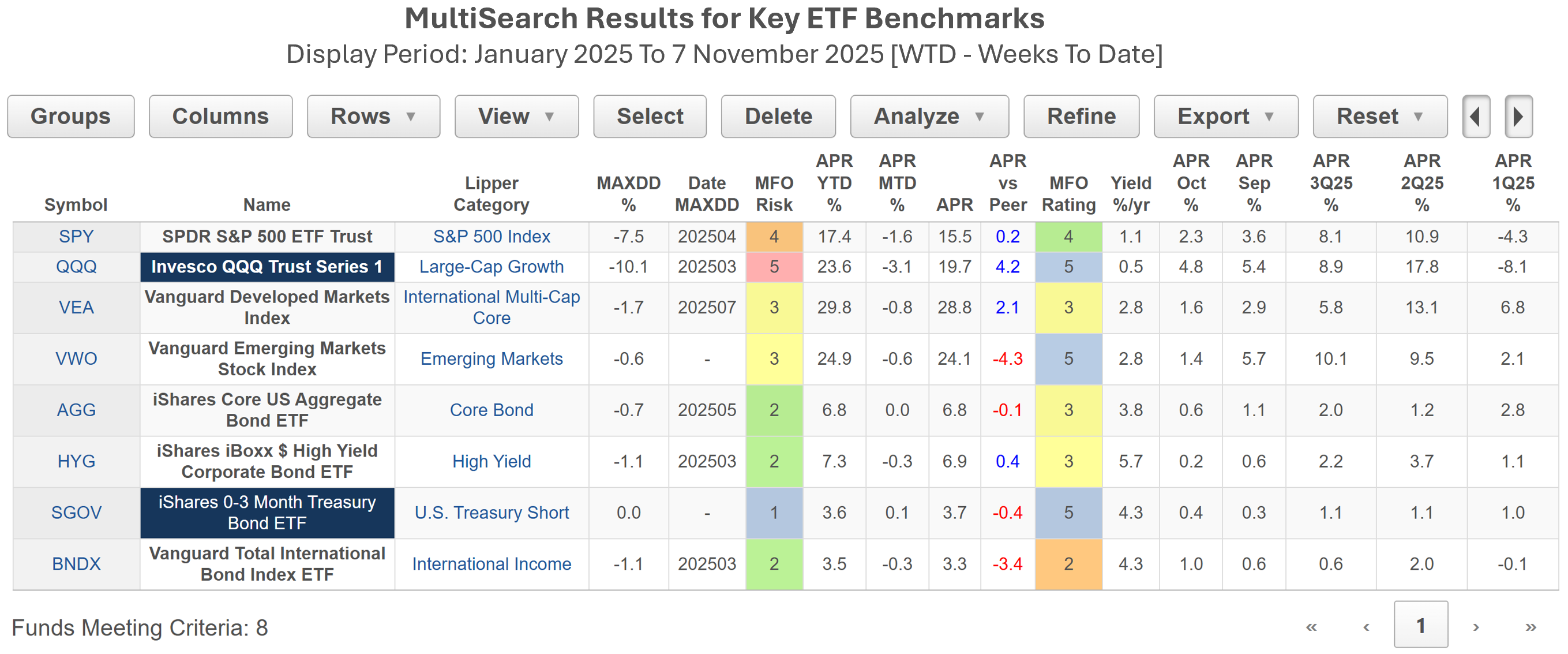This screenshot has width=1568, height=654.
Task: Go to the previous results page
Action: (1366, 627)
